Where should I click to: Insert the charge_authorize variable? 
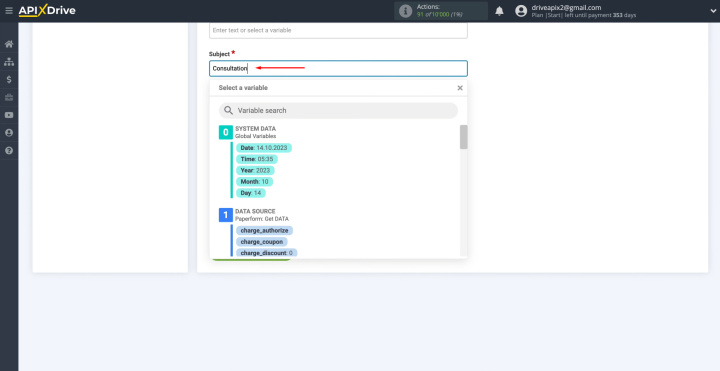264,230
